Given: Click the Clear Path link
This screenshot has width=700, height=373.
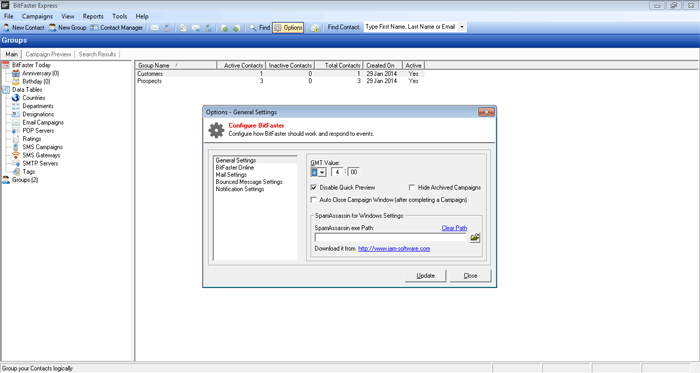Looking at the screenshot, I should tap(454, 228).
